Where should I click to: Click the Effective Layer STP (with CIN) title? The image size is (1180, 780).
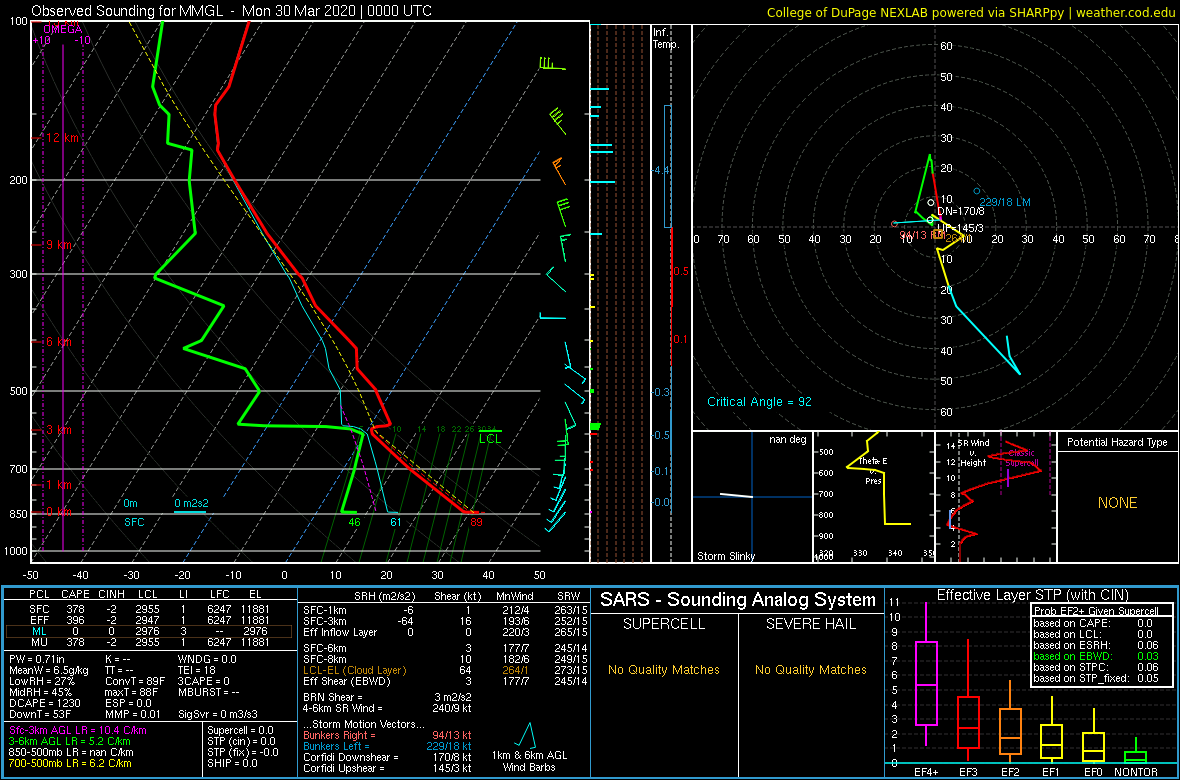pyautogui.click(x=1032, y=596)
